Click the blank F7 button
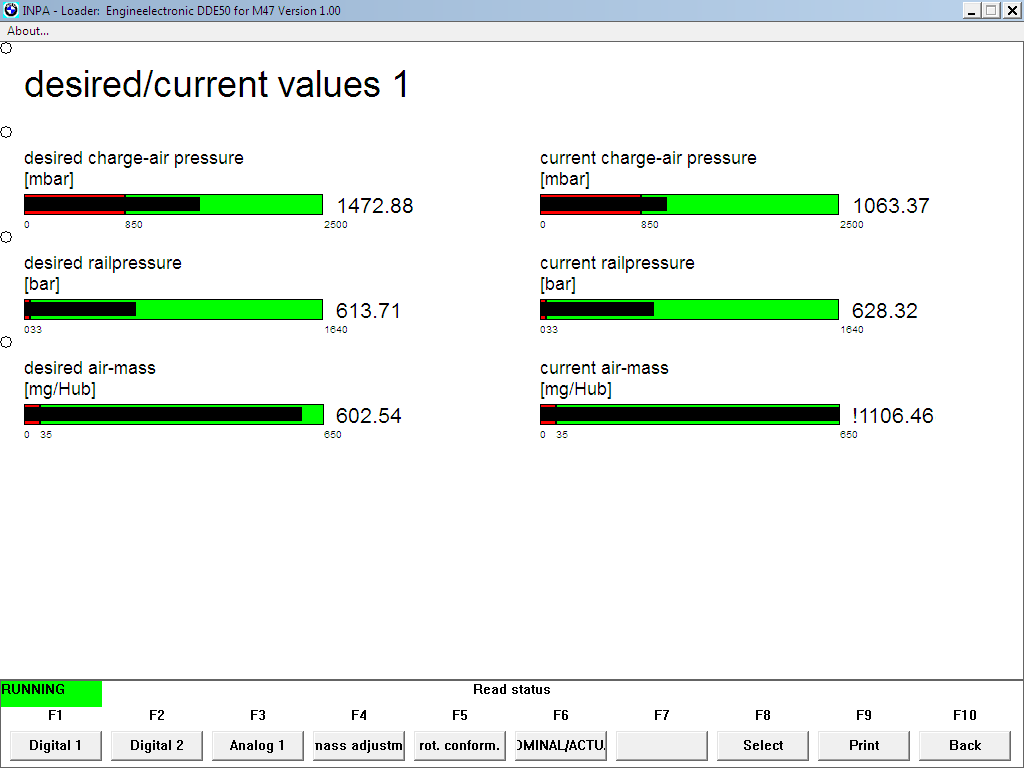 (662, 745)
